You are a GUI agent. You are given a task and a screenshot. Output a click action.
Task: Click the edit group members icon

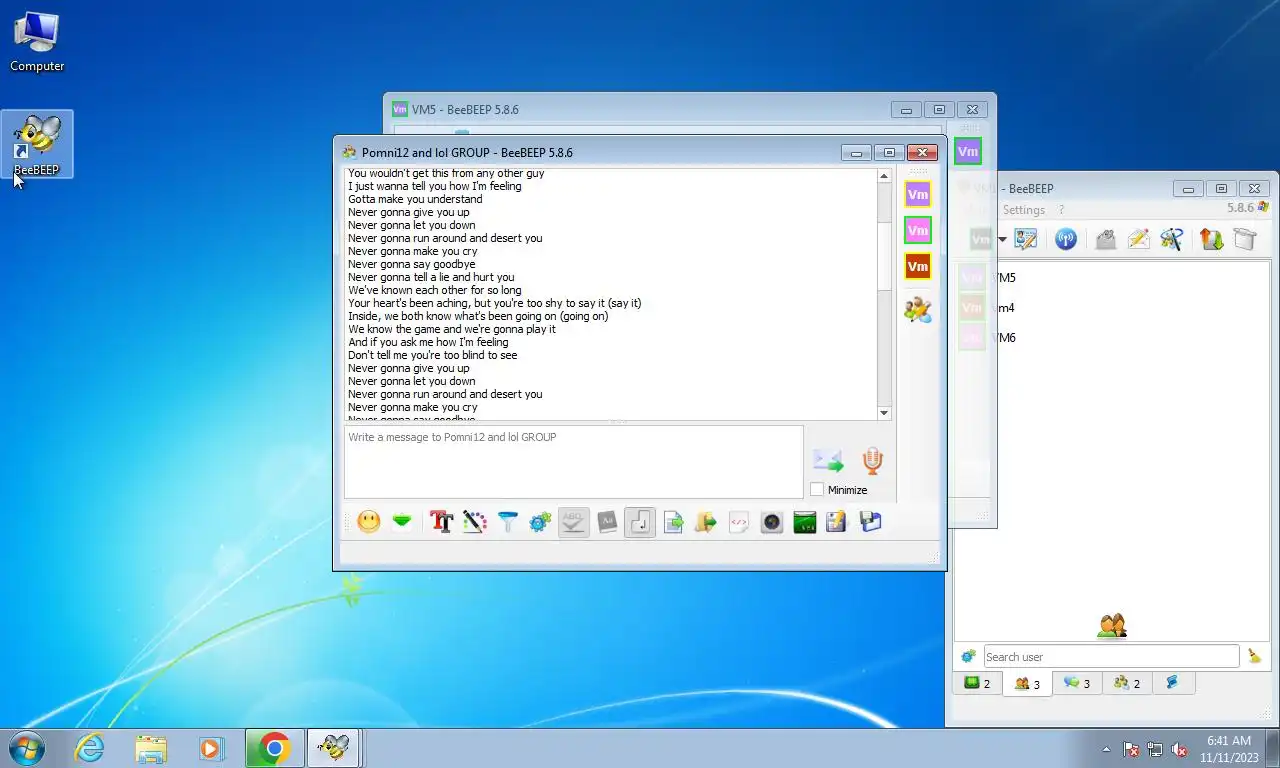(x=917, y=309)
